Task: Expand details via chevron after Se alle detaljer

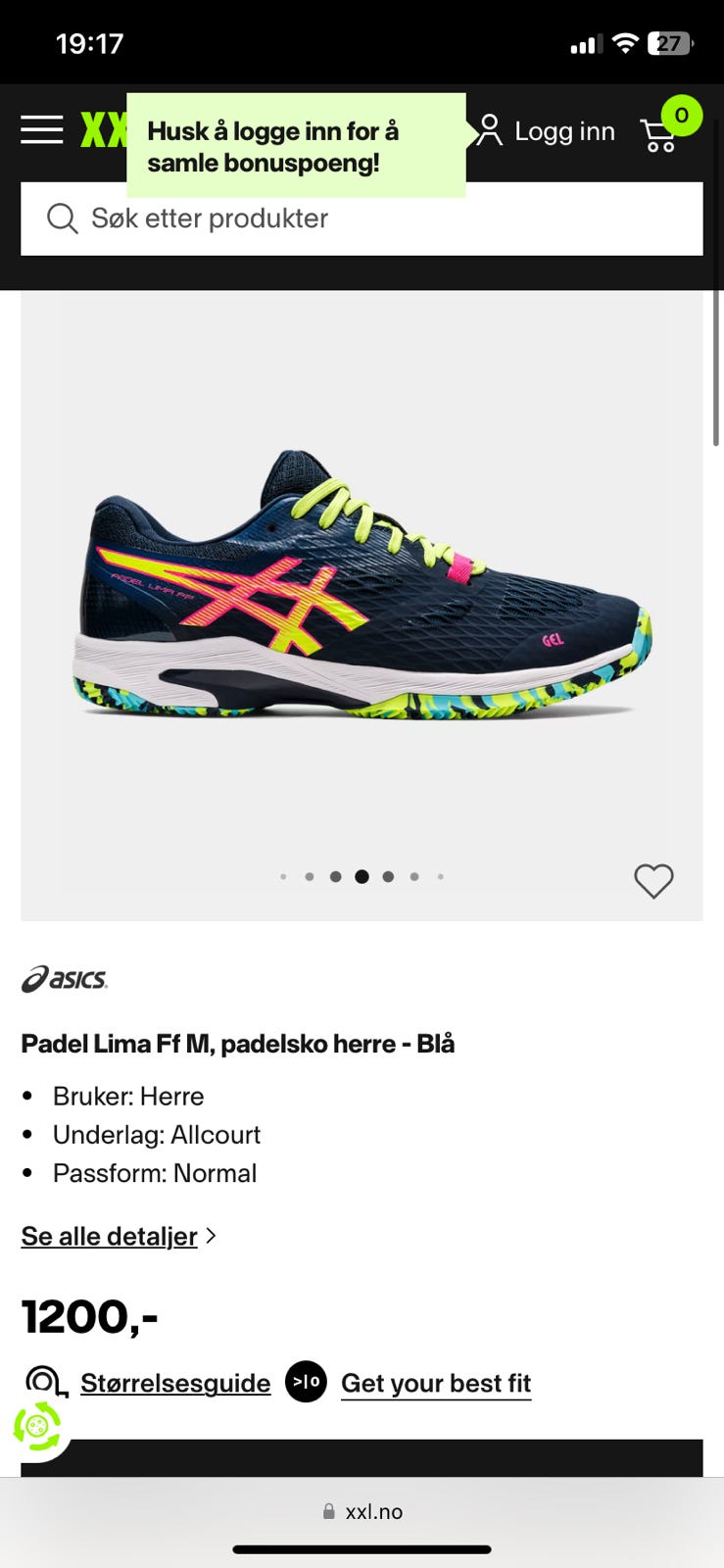Action: click(x=211, y=1237)
